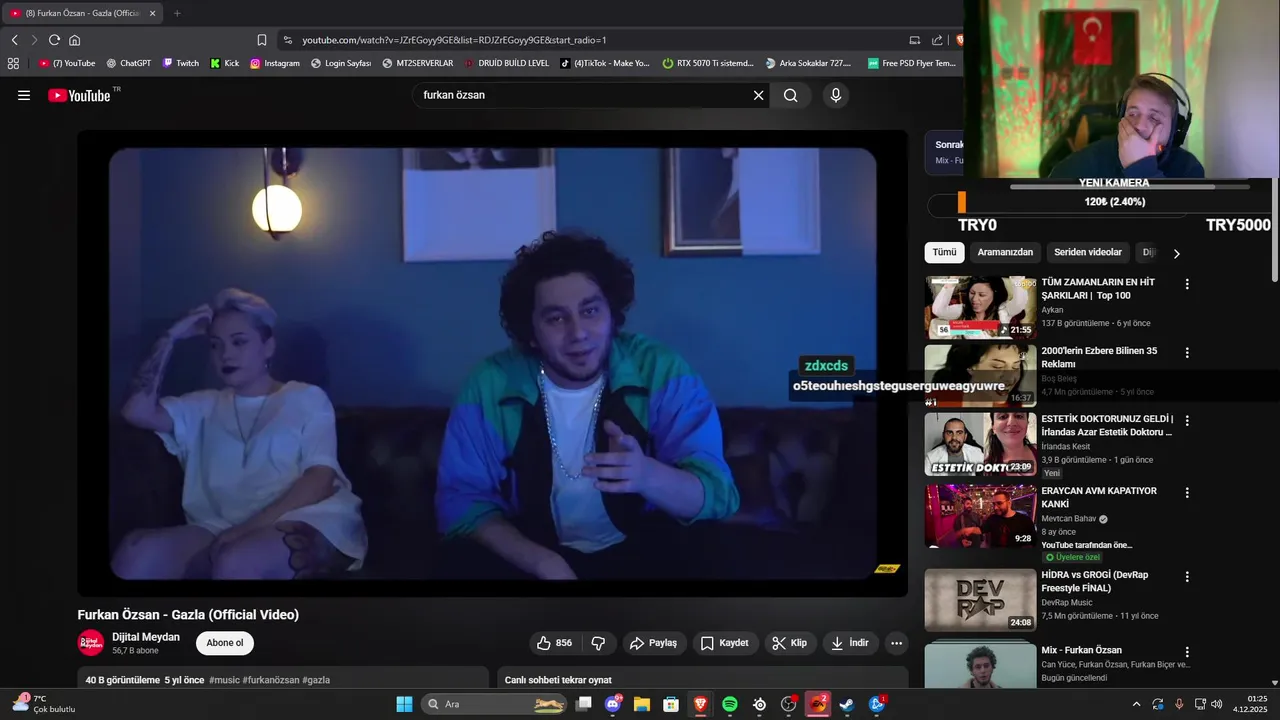The height and width of the screenshot is (720, 1280).
Task: Open options menu for Mix - Furkan Özsan
Action: pos(1187,652)
